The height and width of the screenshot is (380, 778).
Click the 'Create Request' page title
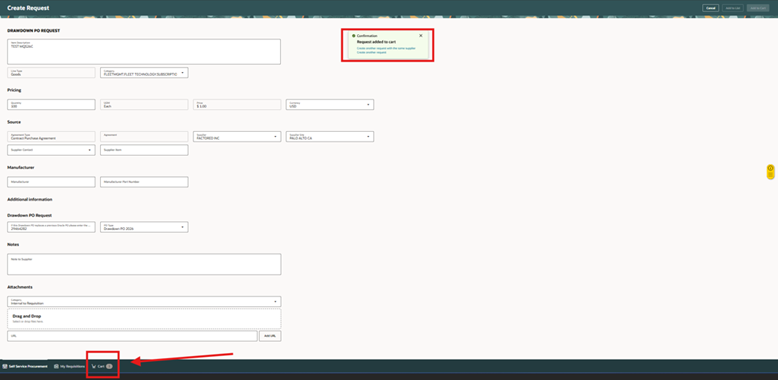(x=28, y=8)
